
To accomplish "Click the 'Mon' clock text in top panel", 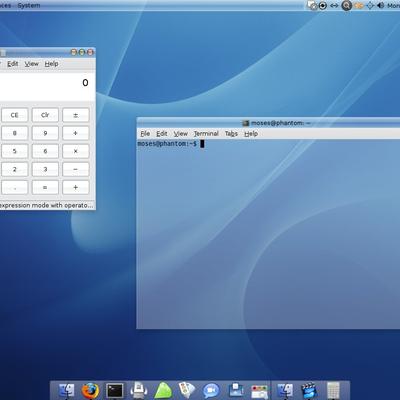I will pos(393,5).
